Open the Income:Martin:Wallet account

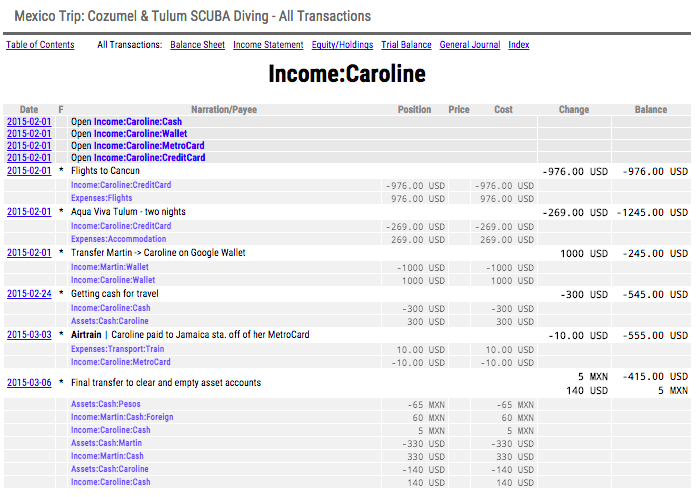[110, 267]
